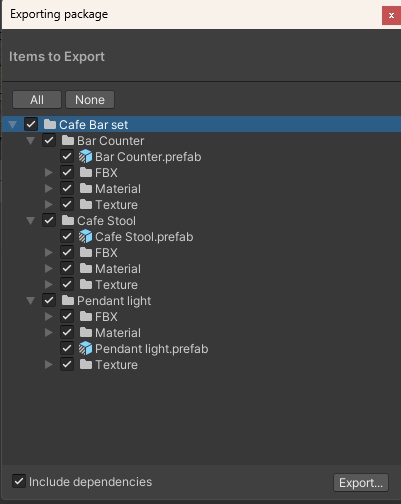Click the Pendant light.prefab cube icon
The image size is (401, 504).
click(x=85, y=348)
